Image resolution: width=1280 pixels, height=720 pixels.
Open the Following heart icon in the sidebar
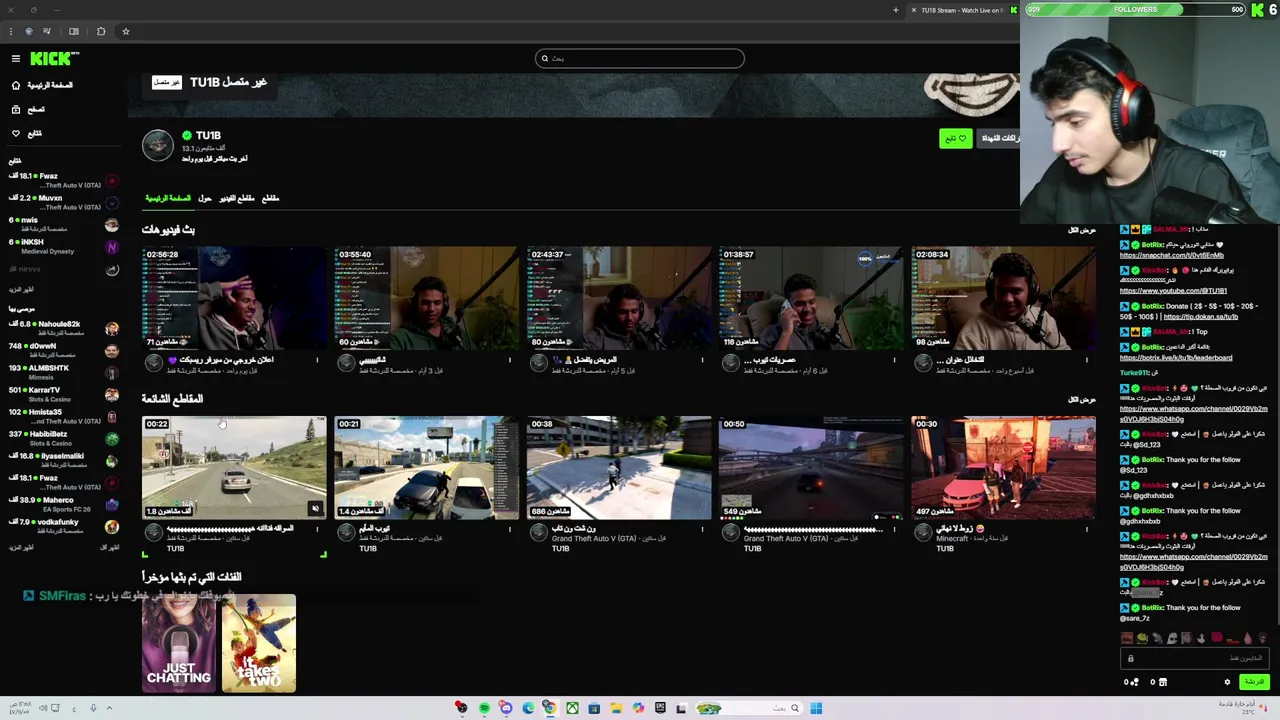16,133
